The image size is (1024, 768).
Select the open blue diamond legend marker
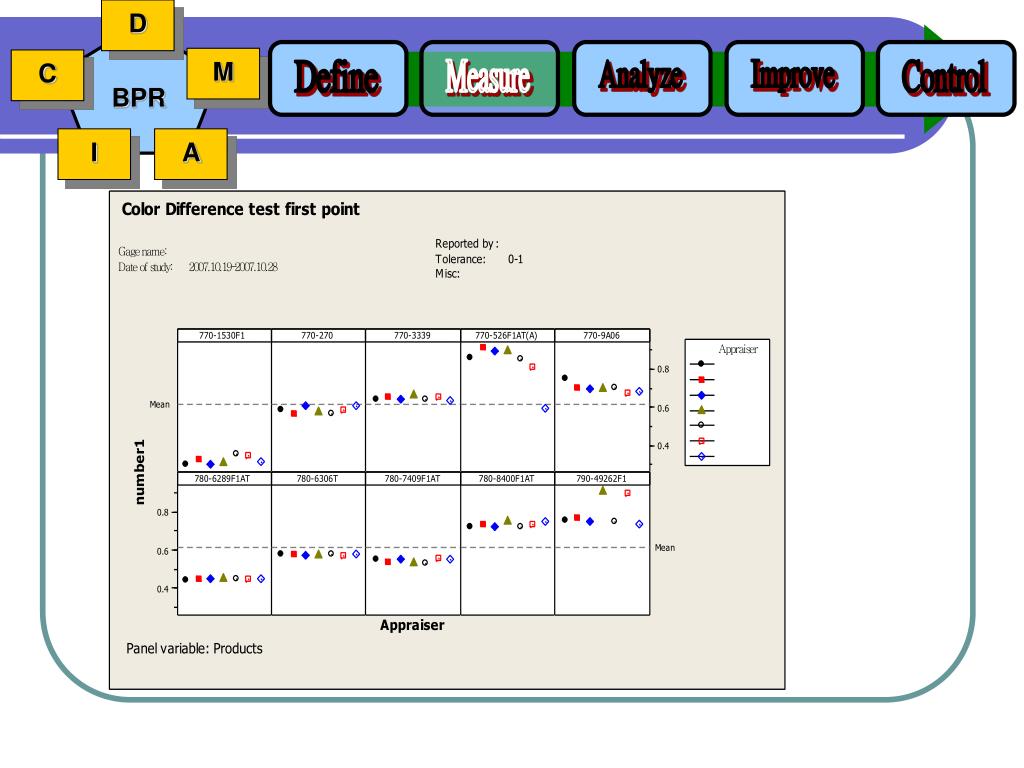[x=701, y=456]
